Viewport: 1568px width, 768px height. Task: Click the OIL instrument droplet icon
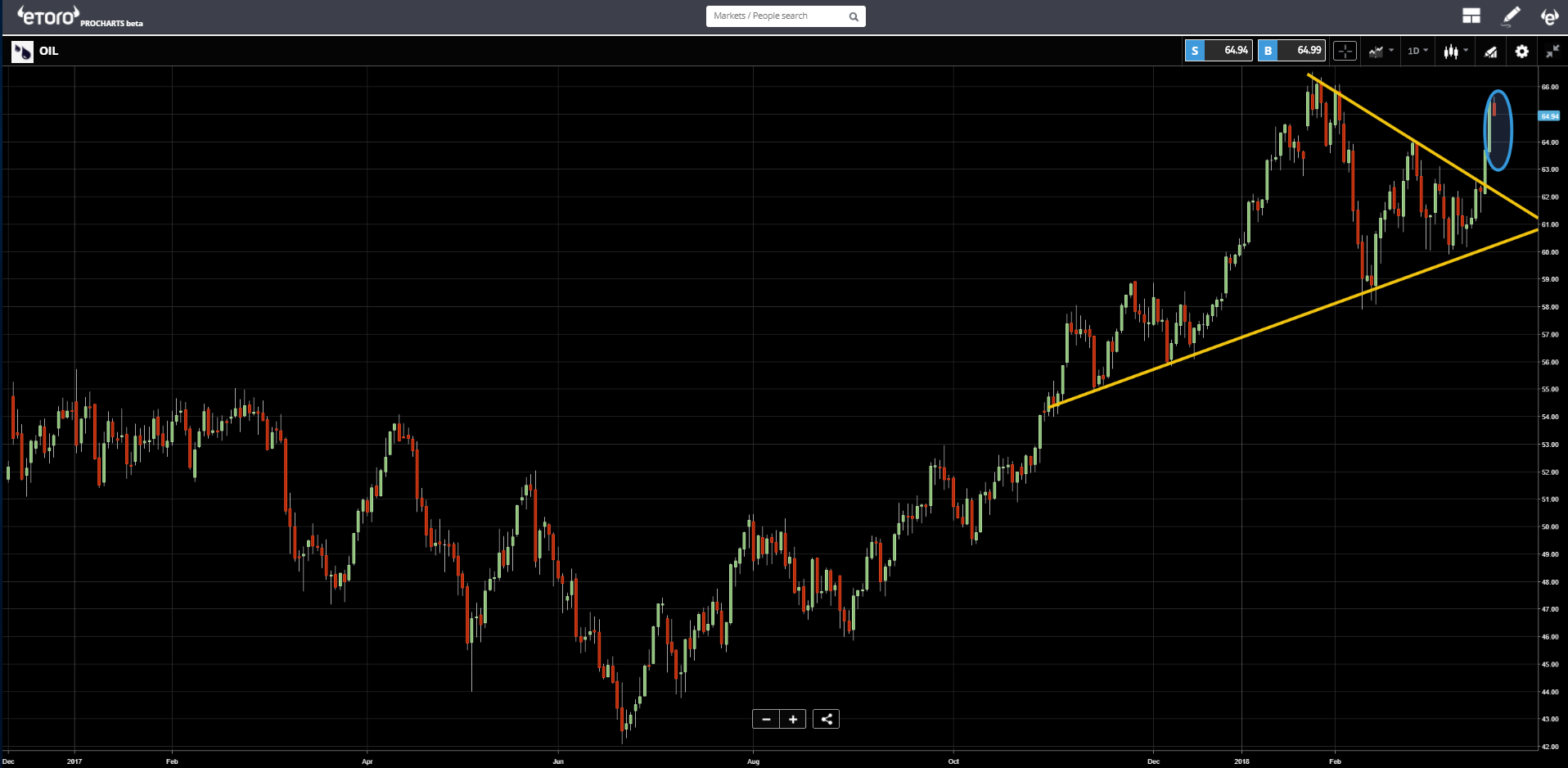[22, 52]
